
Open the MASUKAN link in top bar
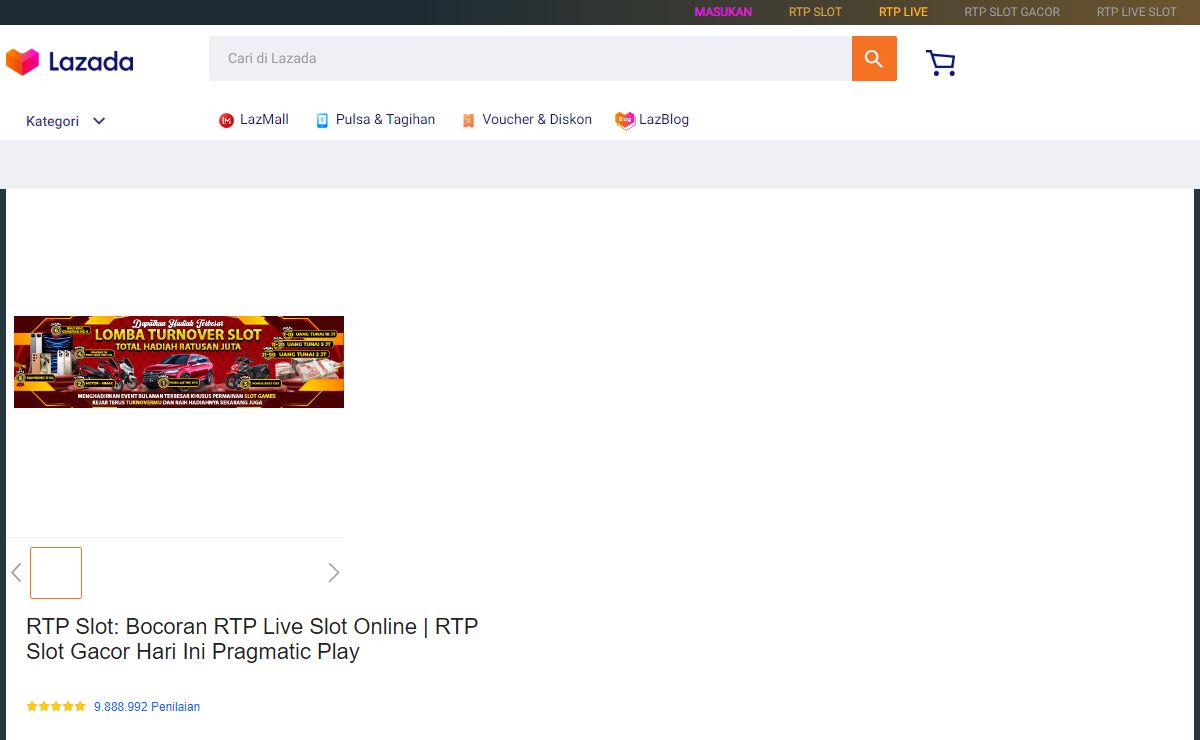click(723, 12)
